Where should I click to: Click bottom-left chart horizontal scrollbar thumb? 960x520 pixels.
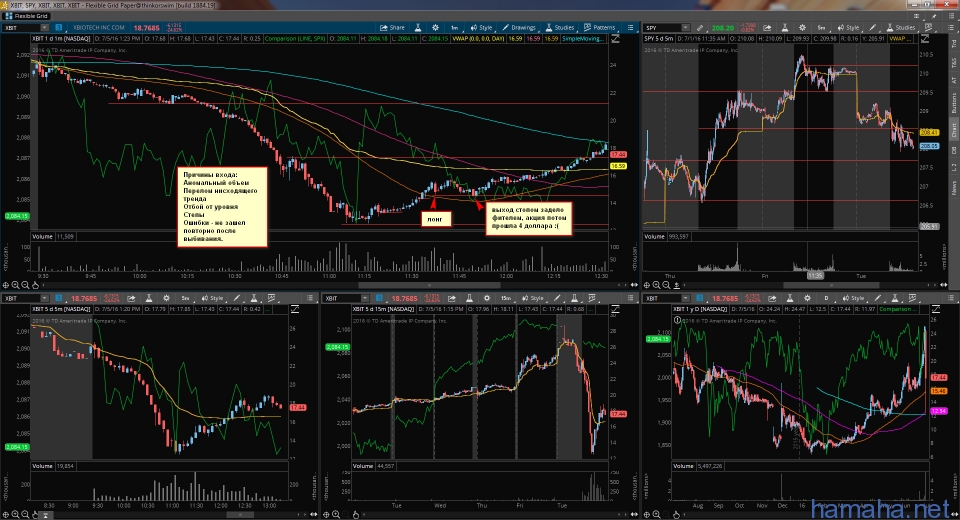240,514
